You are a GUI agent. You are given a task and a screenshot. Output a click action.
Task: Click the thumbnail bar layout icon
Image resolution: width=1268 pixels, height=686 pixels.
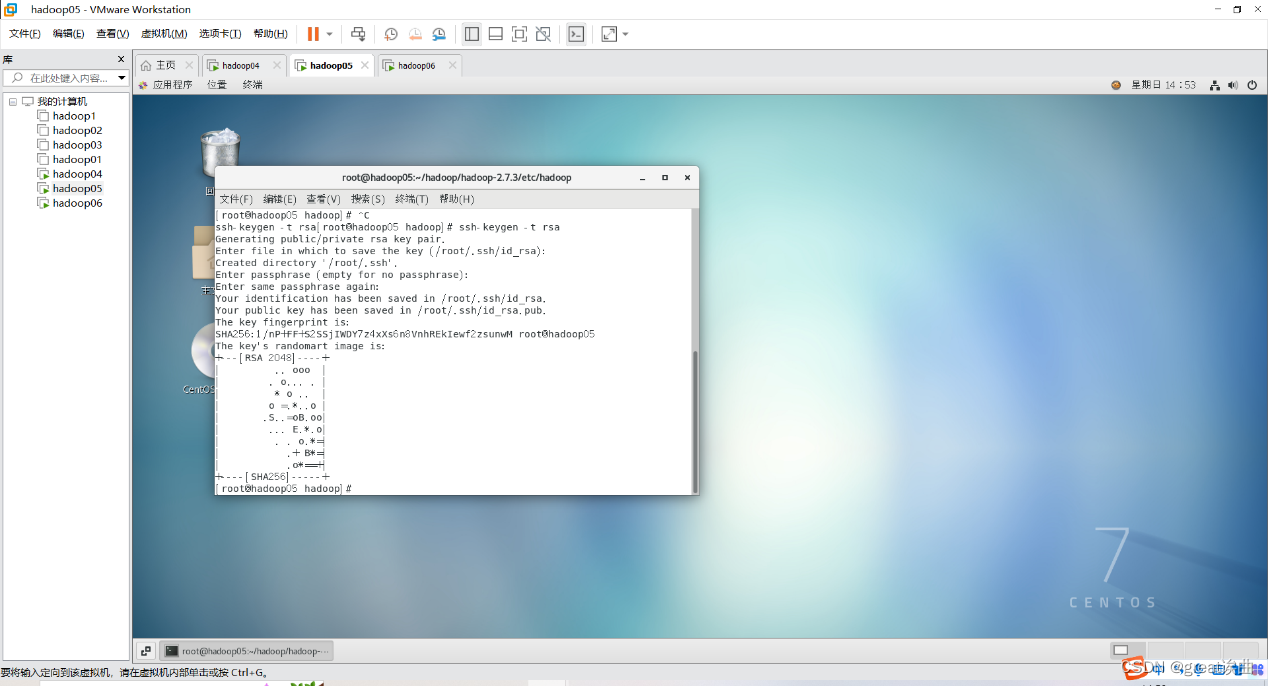click(x=496, y=34)
